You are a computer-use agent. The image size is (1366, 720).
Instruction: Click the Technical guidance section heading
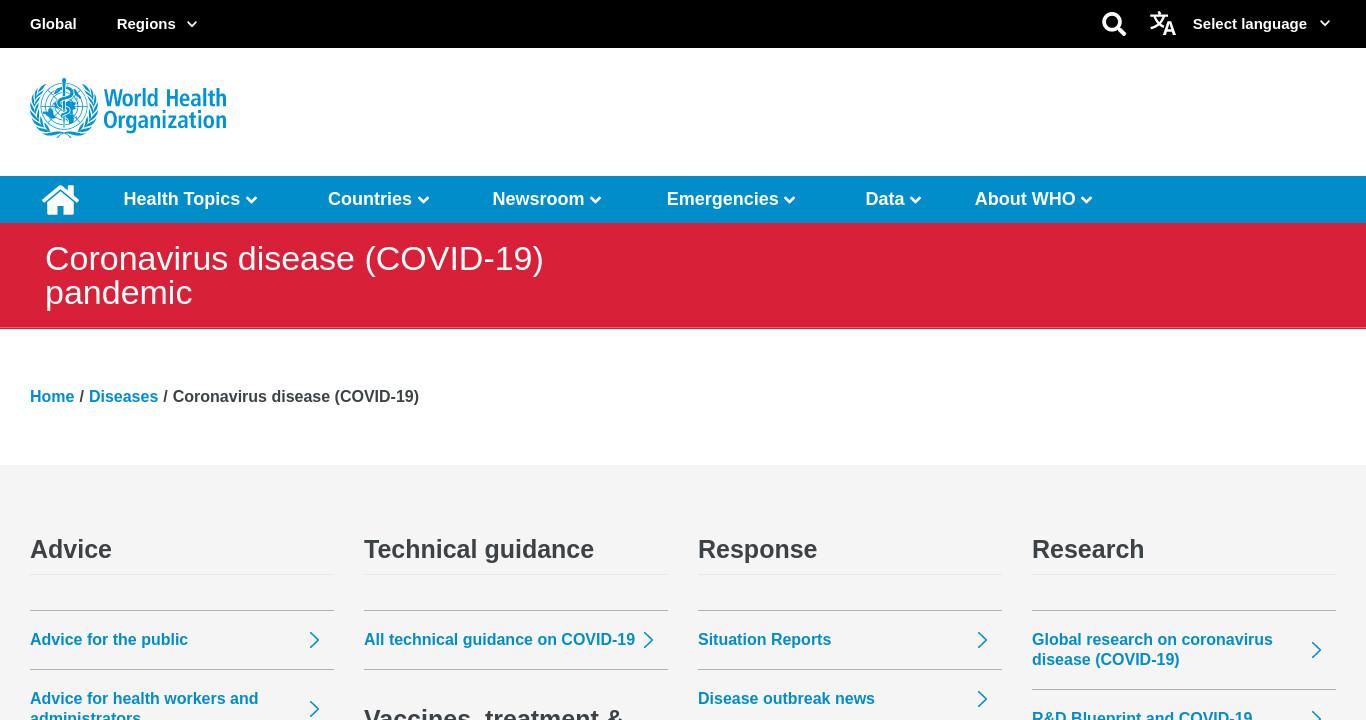pyautogui.click(x=479, y=549)
